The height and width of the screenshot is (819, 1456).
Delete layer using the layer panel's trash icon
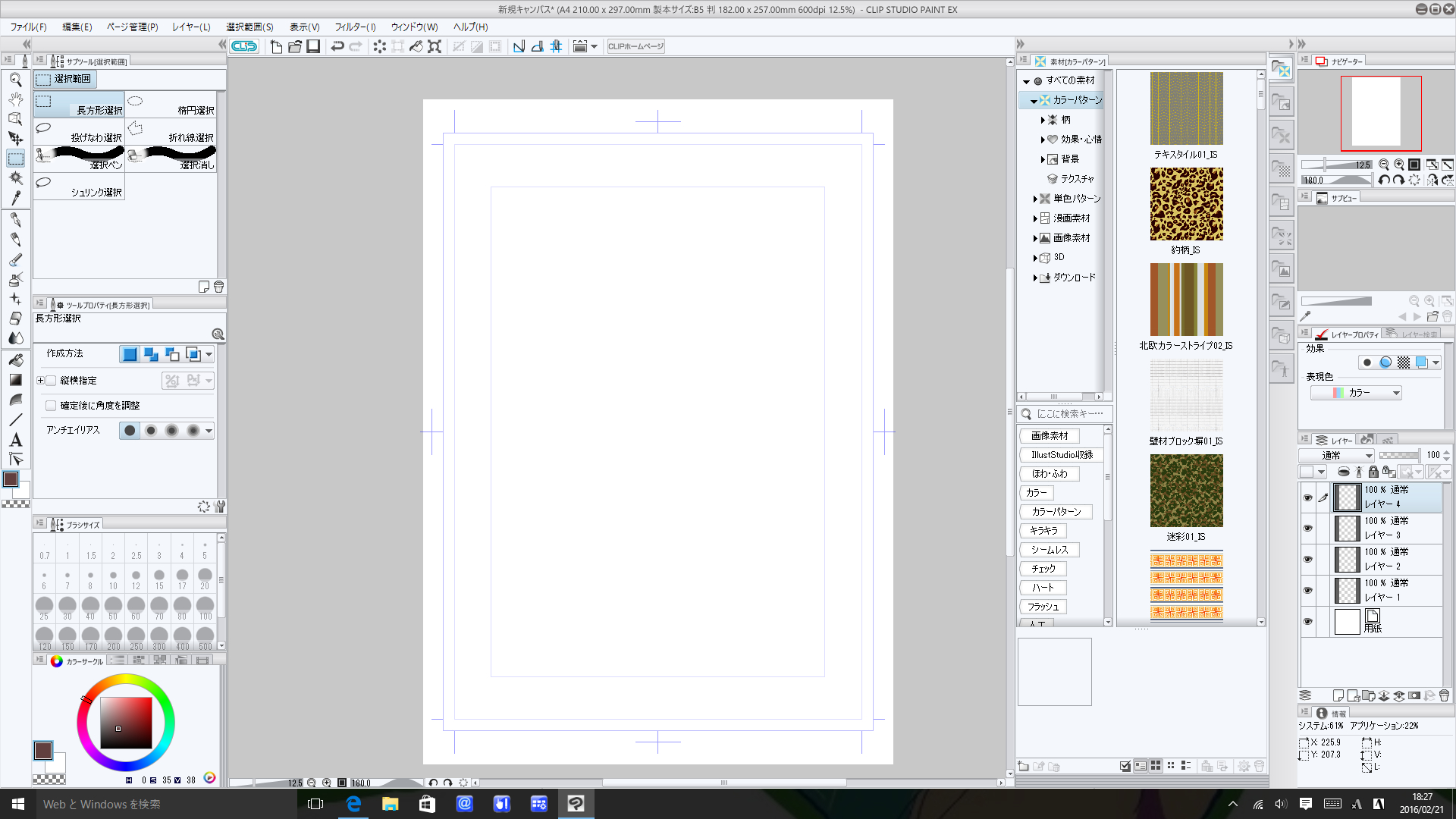coord(1444,695)
